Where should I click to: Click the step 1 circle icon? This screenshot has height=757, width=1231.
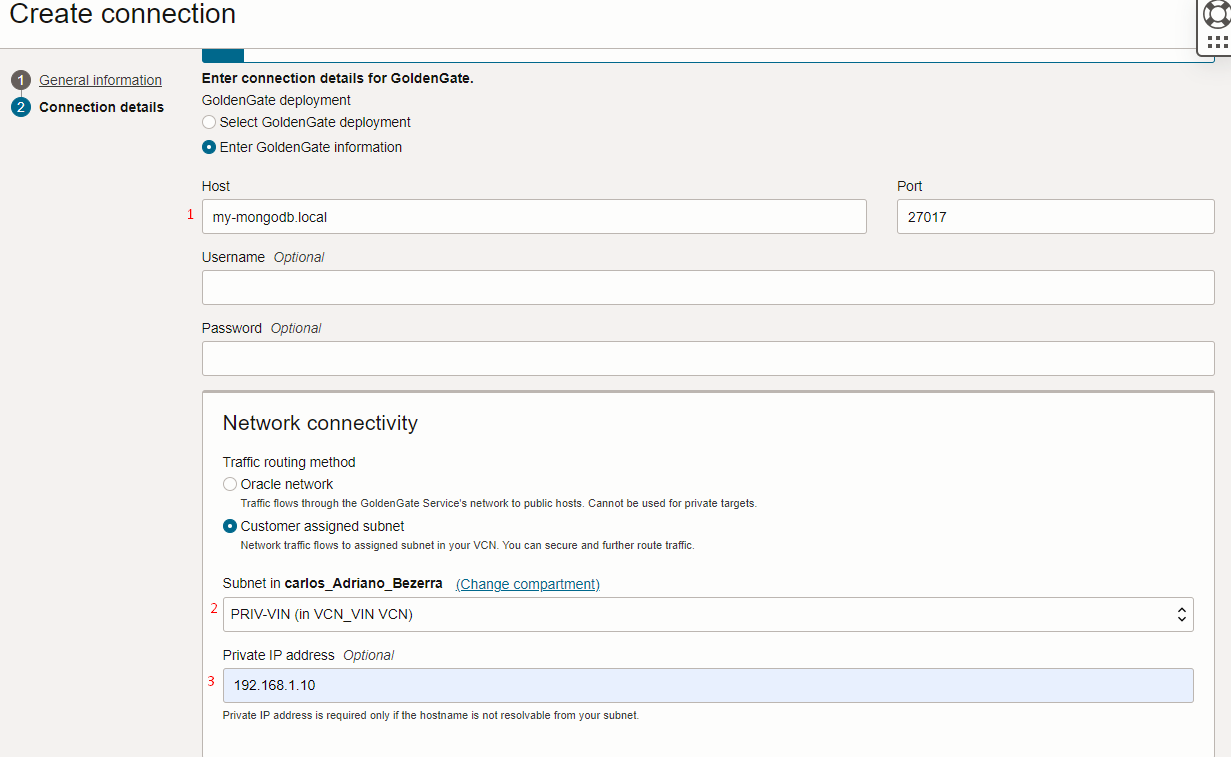coord(21,80)
